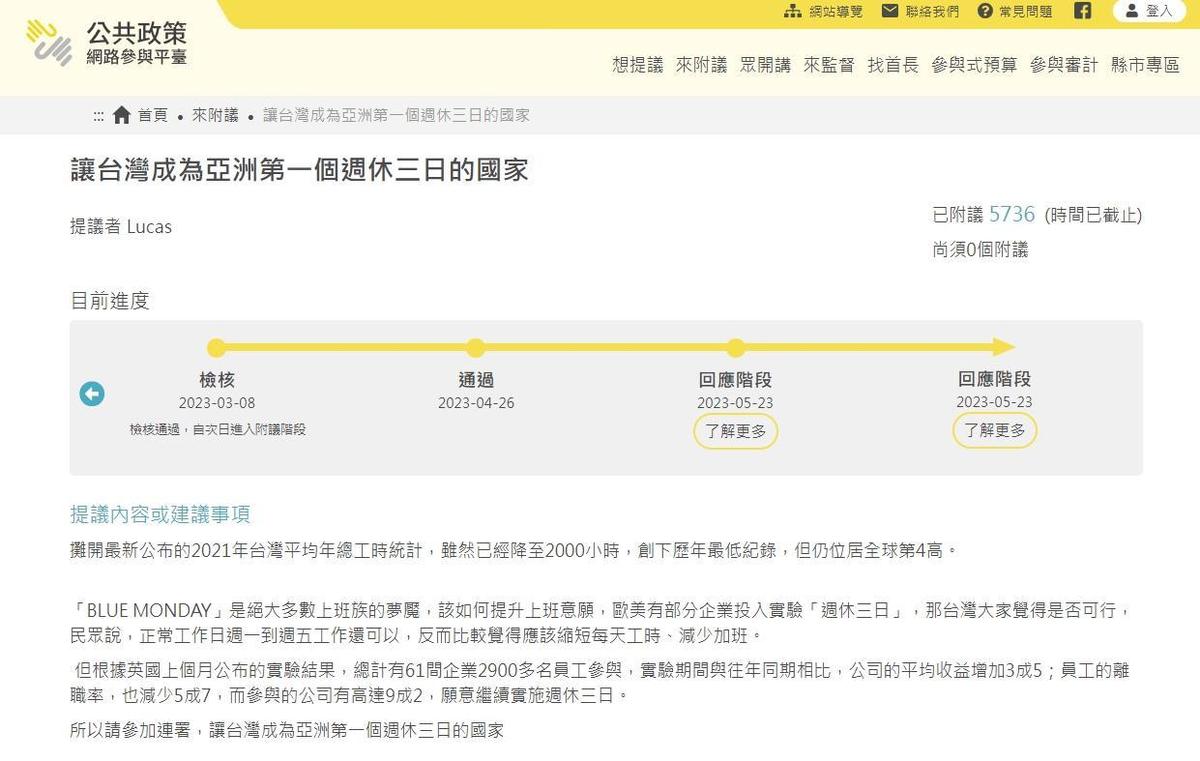This screenshot has height=761, width=1200.
Task: Click 來附議 breadcrumb link
Action: (x=215, y=115)
